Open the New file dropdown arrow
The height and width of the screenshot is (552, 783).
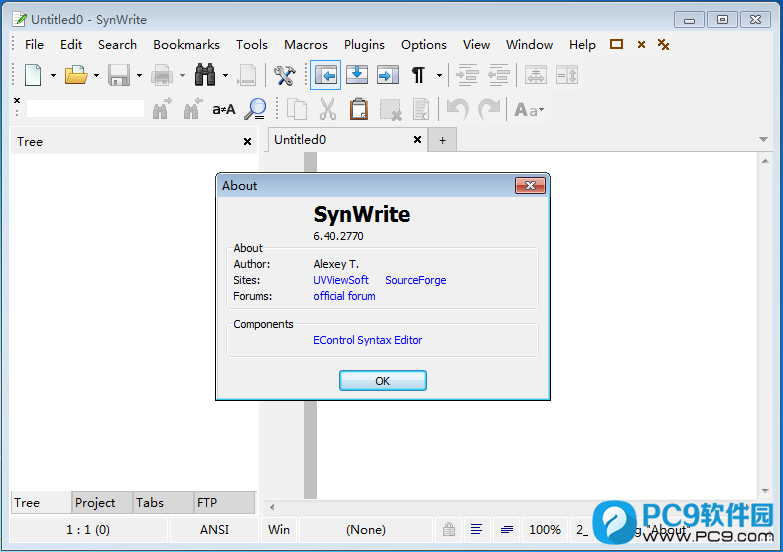coord(53,75)
